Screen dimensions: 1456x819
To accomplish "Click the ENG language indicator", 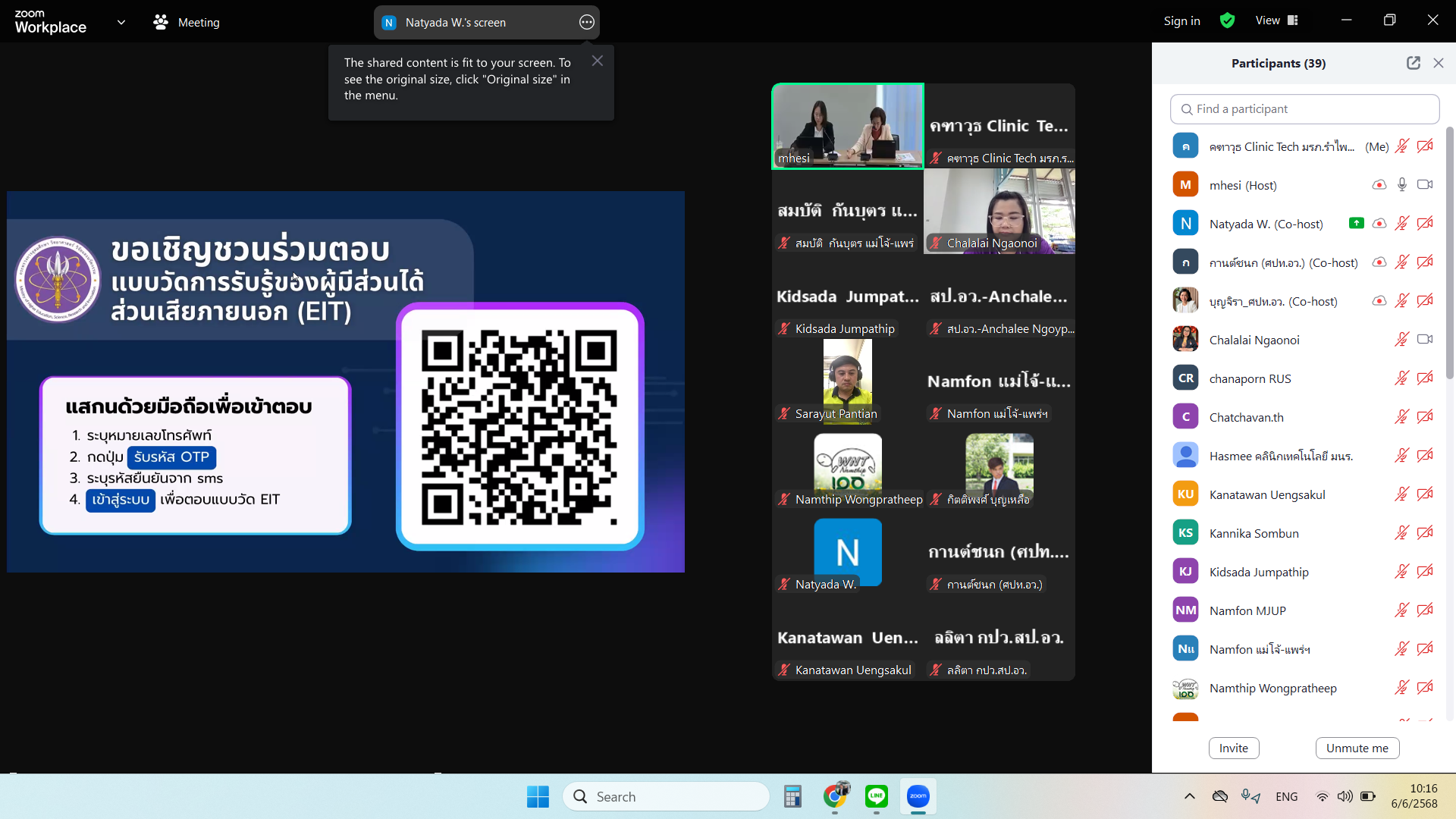I will 1286,796.
